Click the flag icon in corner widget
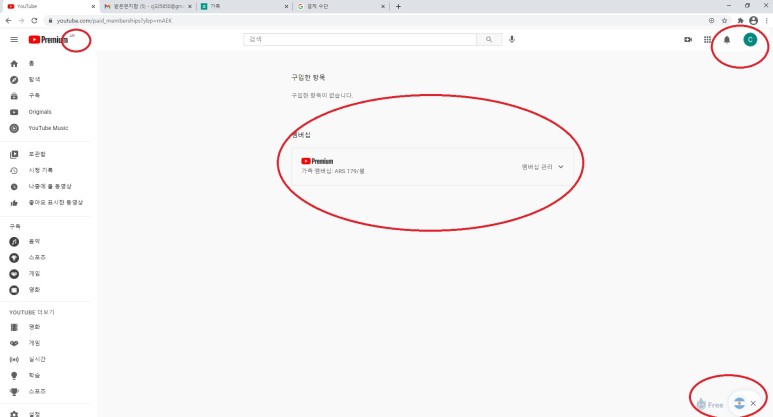This screenshot has width=773, height=417. point(739,403)
